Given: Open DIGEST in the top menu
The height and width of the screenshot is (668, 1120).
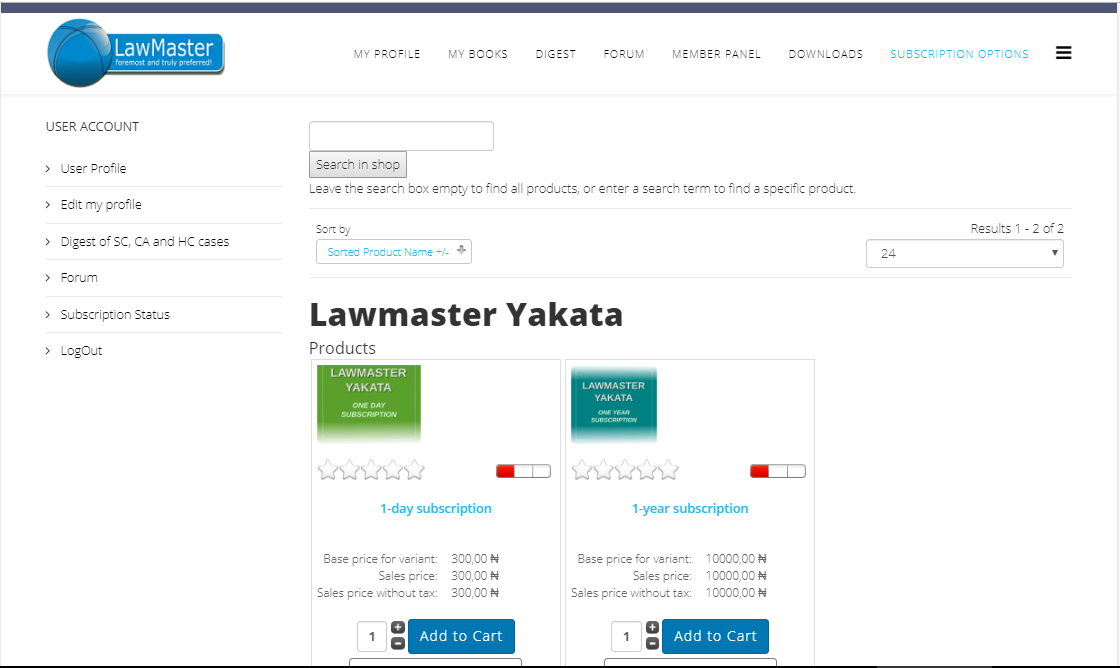Looking at the screenshot, I should [556, 54].
